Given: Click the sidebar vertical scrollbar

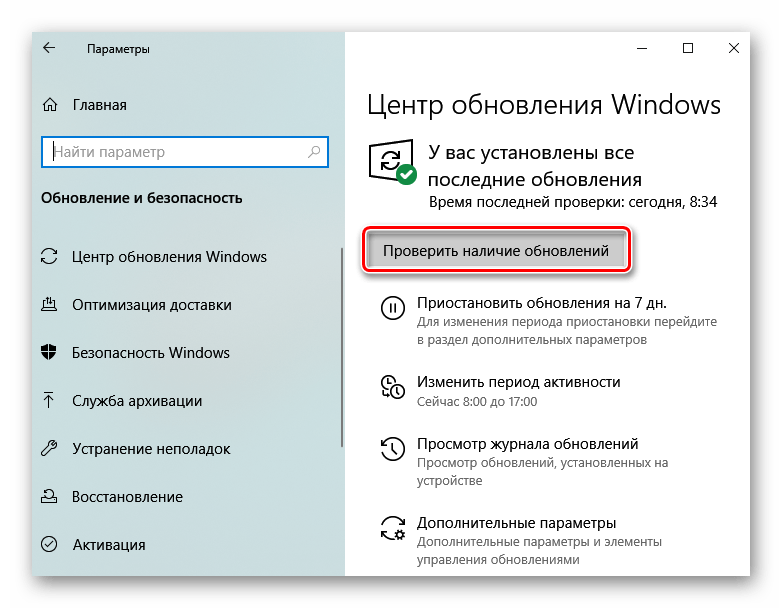Looking at the screenshot, I should [342, 347].
